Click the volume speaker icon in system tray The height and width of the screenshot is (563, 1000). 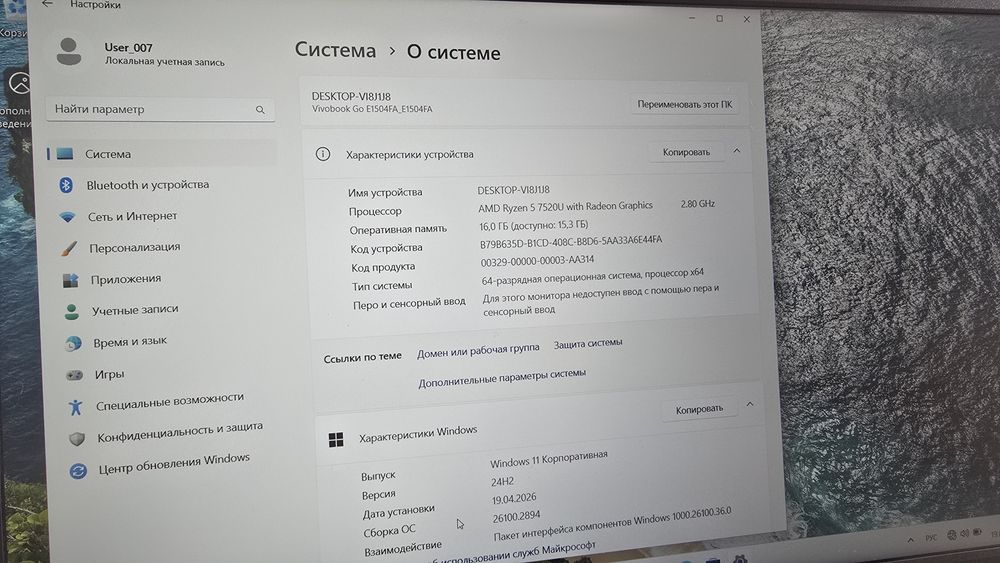[x=964, y=533]
